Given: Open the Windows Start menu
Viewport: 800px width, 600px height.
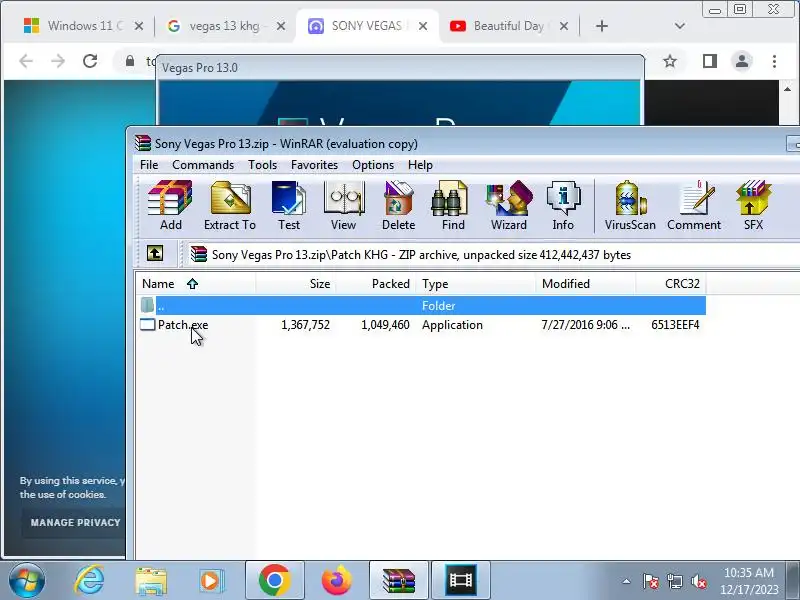Looking at the screenshot, I should [x=26, y=580].
